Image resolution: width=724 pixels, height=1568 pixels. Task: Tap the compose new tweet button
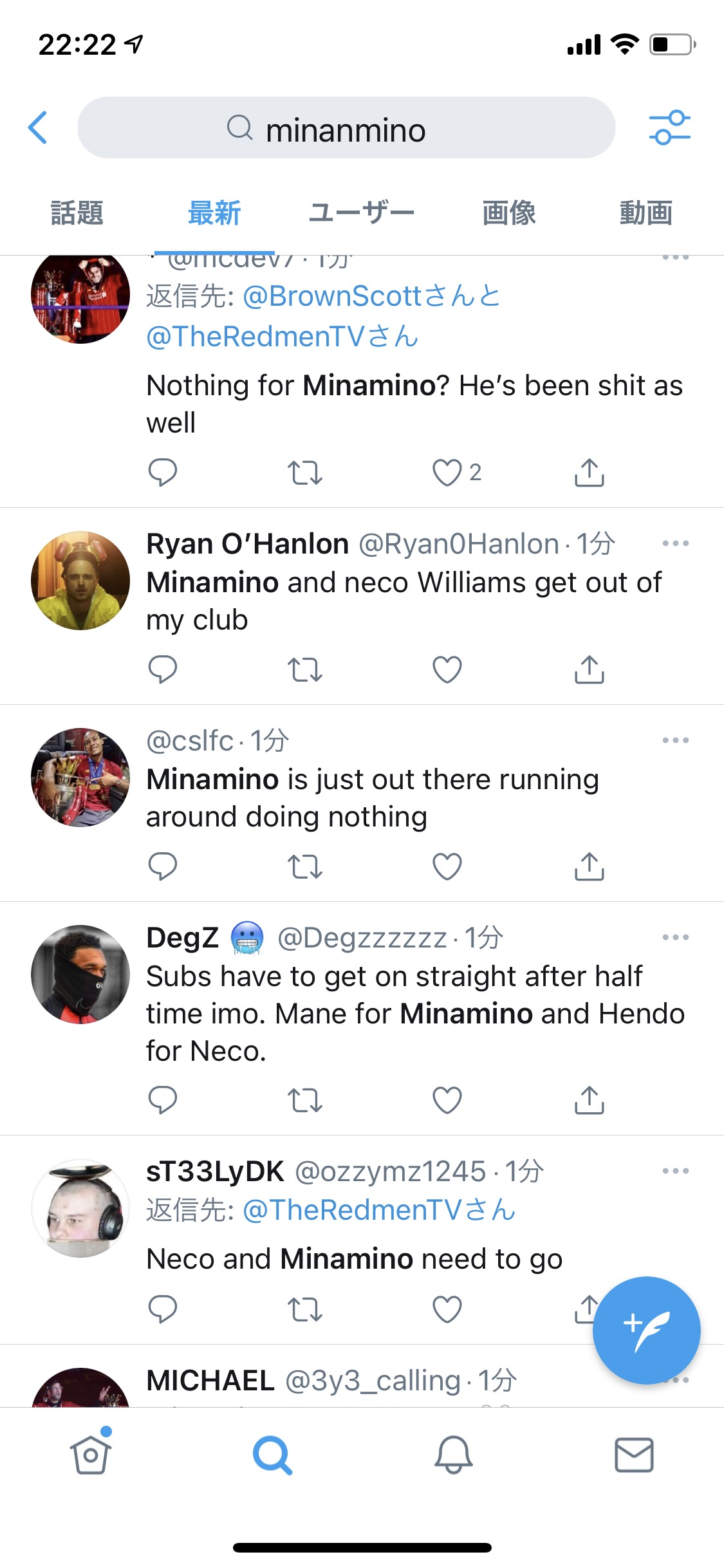pyautogui.click(x=646, y=1330)
